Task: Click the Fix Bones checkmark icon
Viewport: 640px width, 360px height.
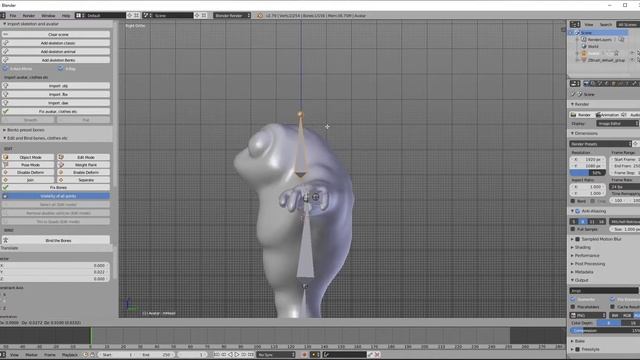Action: (6, 187)
